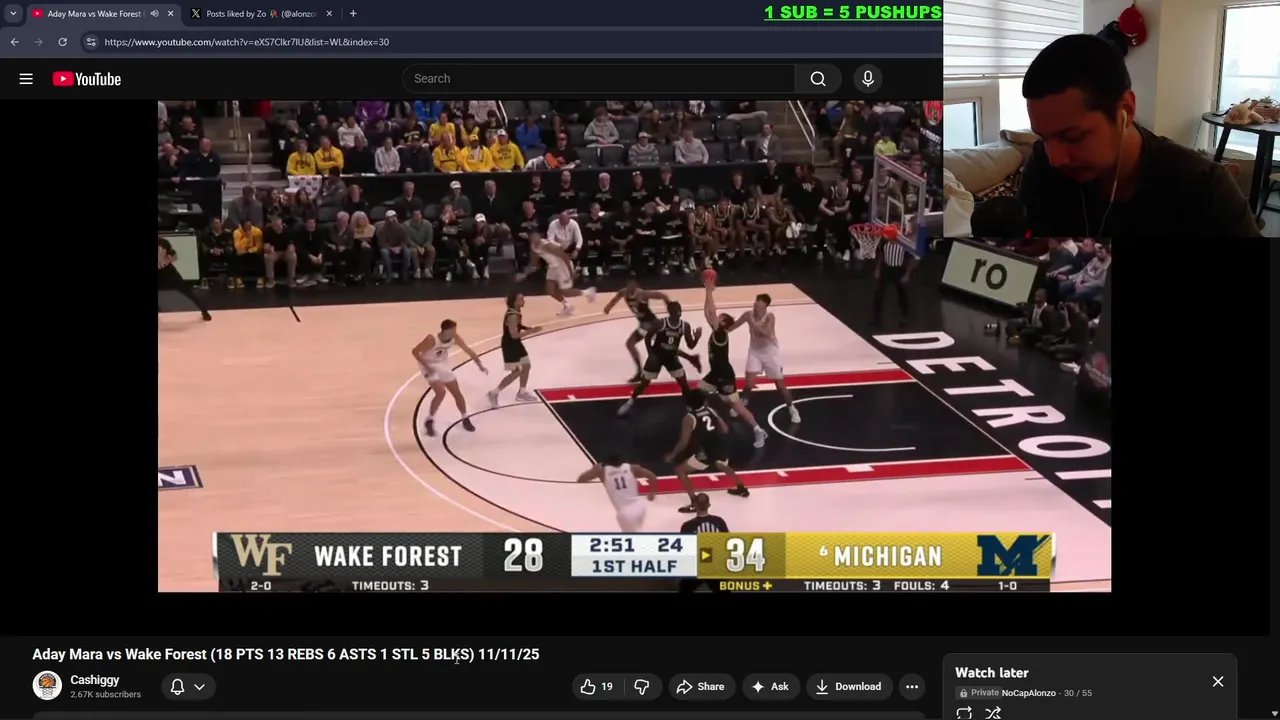Open NoCapAlonzo playlist owner link
The height and width of the screenshot is (720, 1280).
pos(1028,693)
